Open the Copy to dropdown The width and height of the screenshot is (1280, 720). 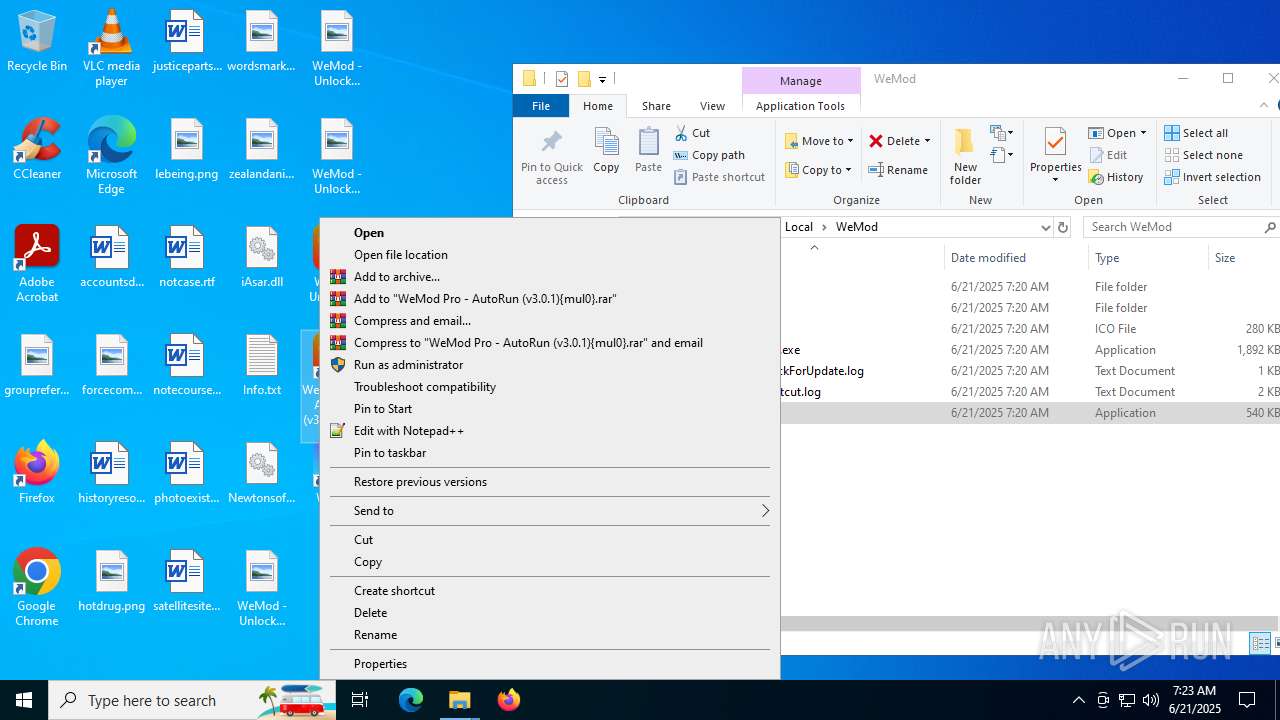point(818,170)
